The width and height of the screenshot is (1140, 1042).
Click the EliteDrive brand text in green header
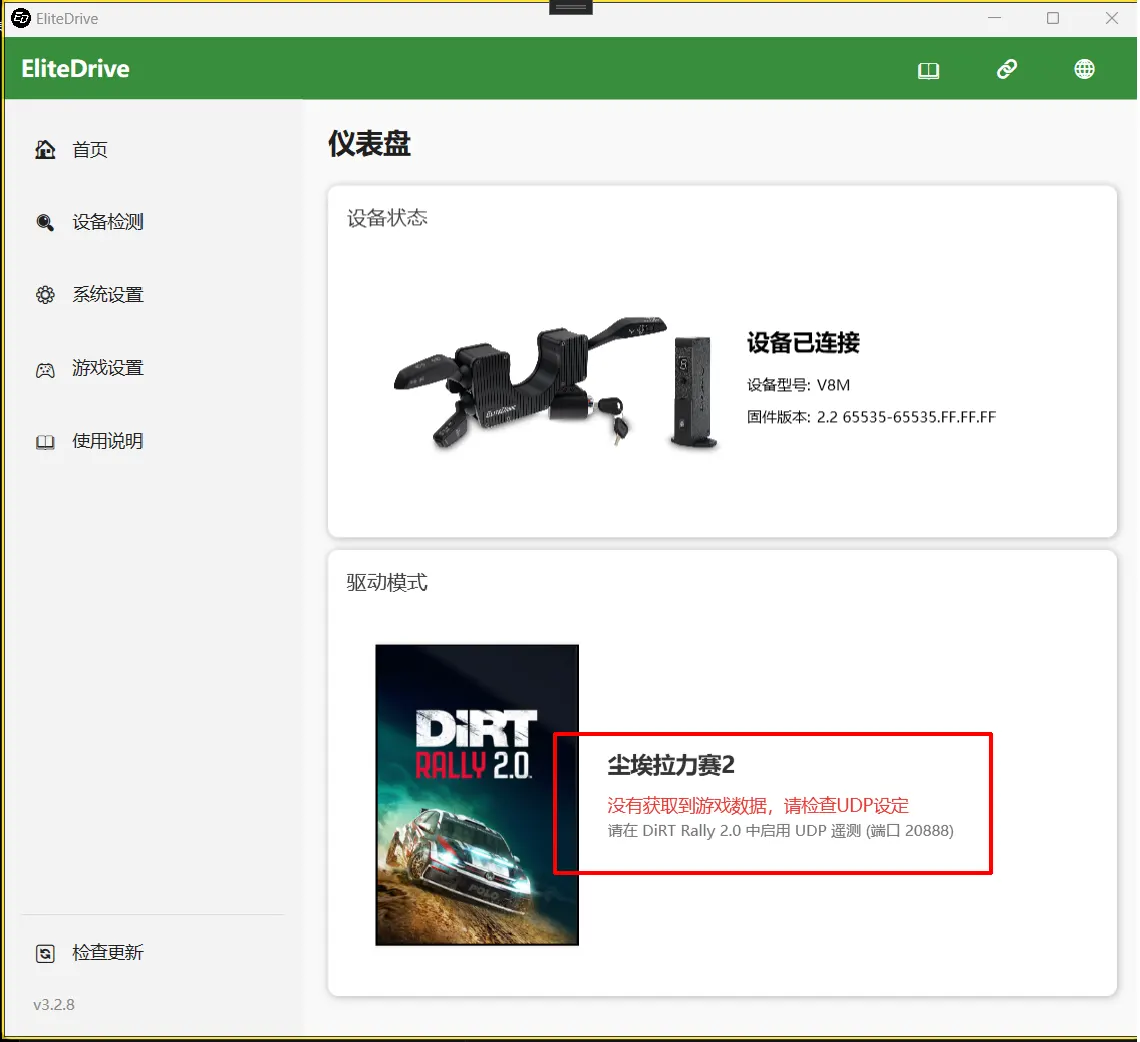point(76,69)
